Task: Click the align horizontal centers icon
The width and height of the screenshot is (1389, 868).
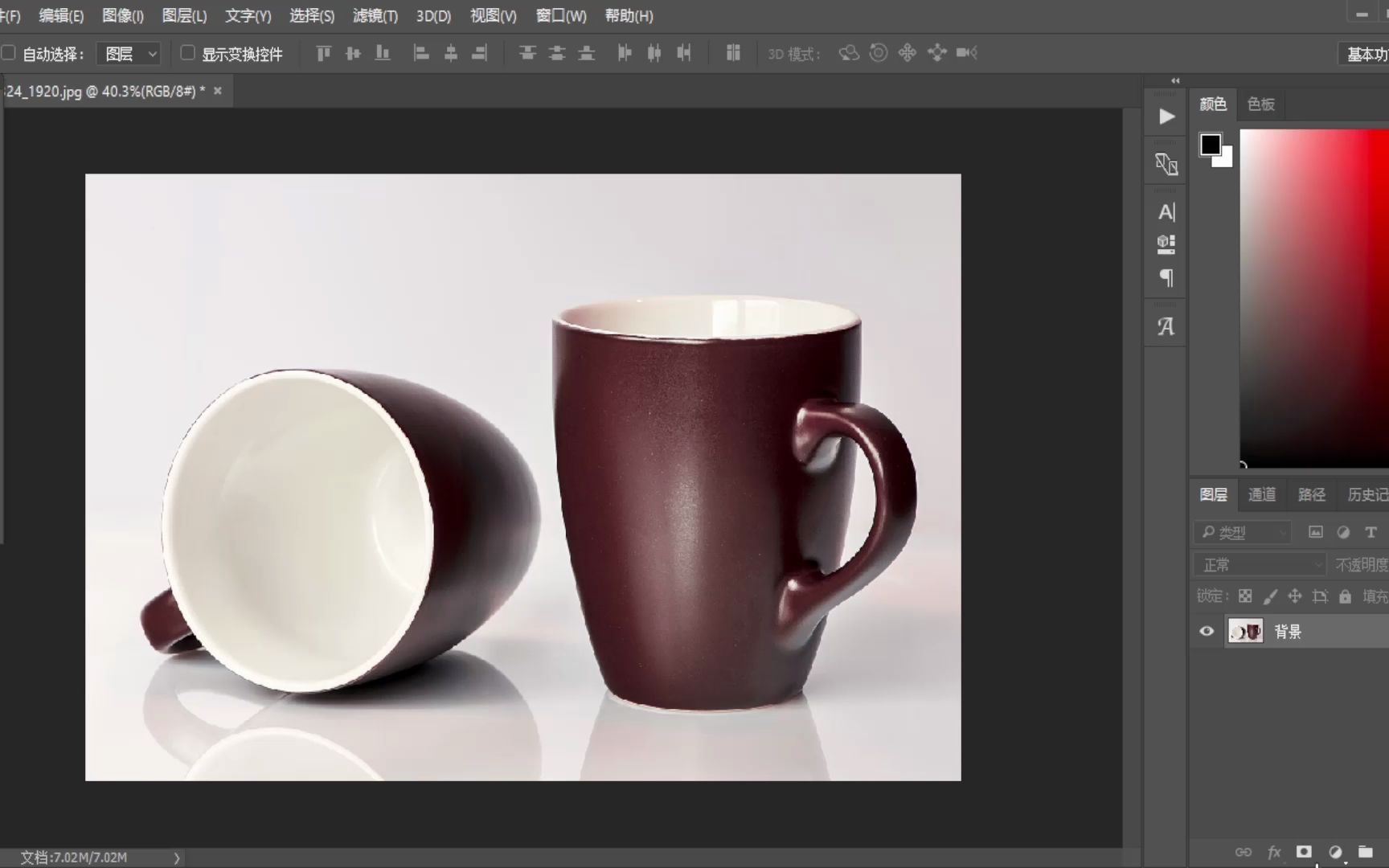Action: (451, 53)
